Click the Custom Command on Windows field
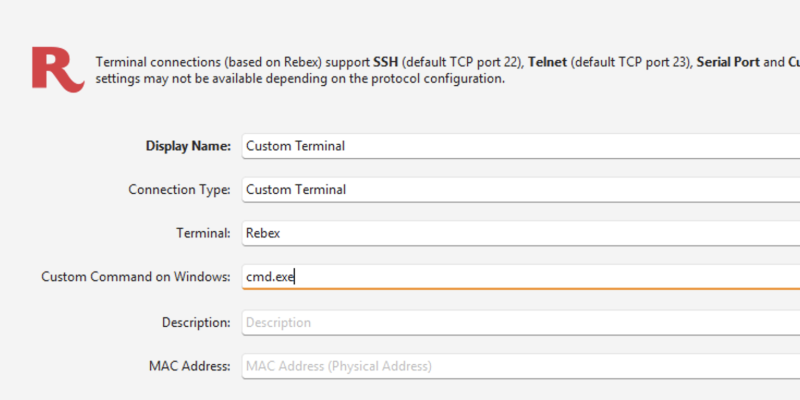Image resolution: width=800 pixels, height=400 pixels. [x=521, y=277]
